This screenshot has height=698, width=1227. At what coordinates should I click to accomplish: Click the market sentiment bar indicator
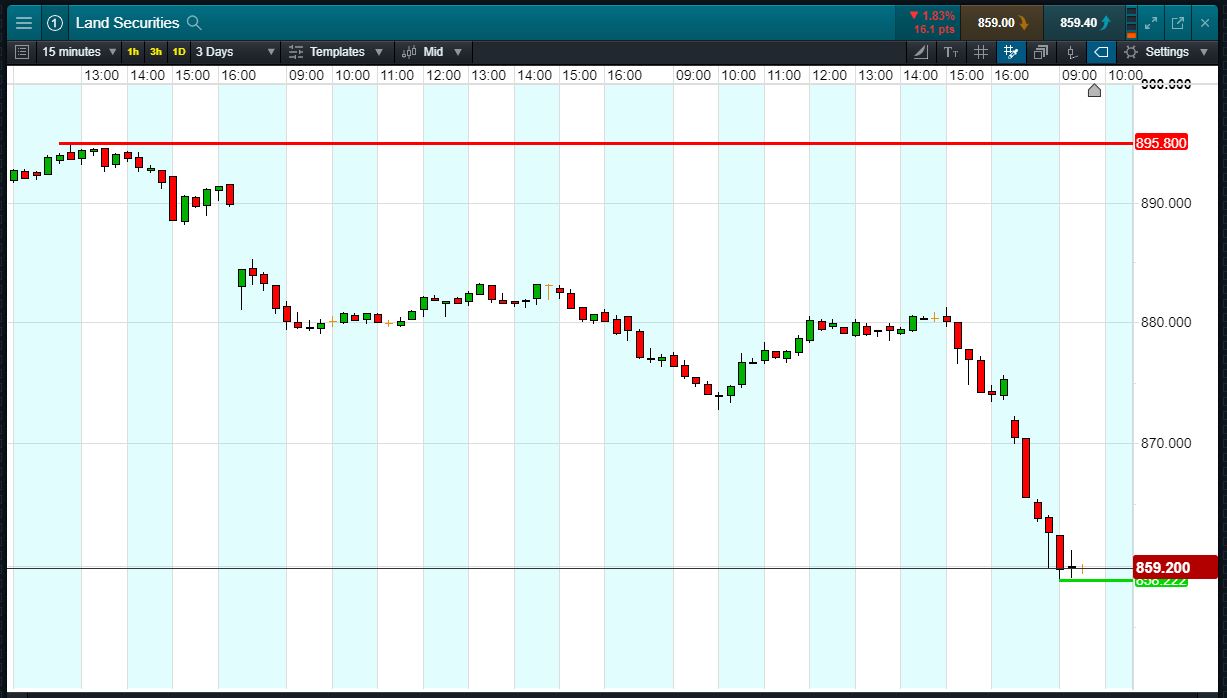pyautogui.click(x=1131, y=23)
